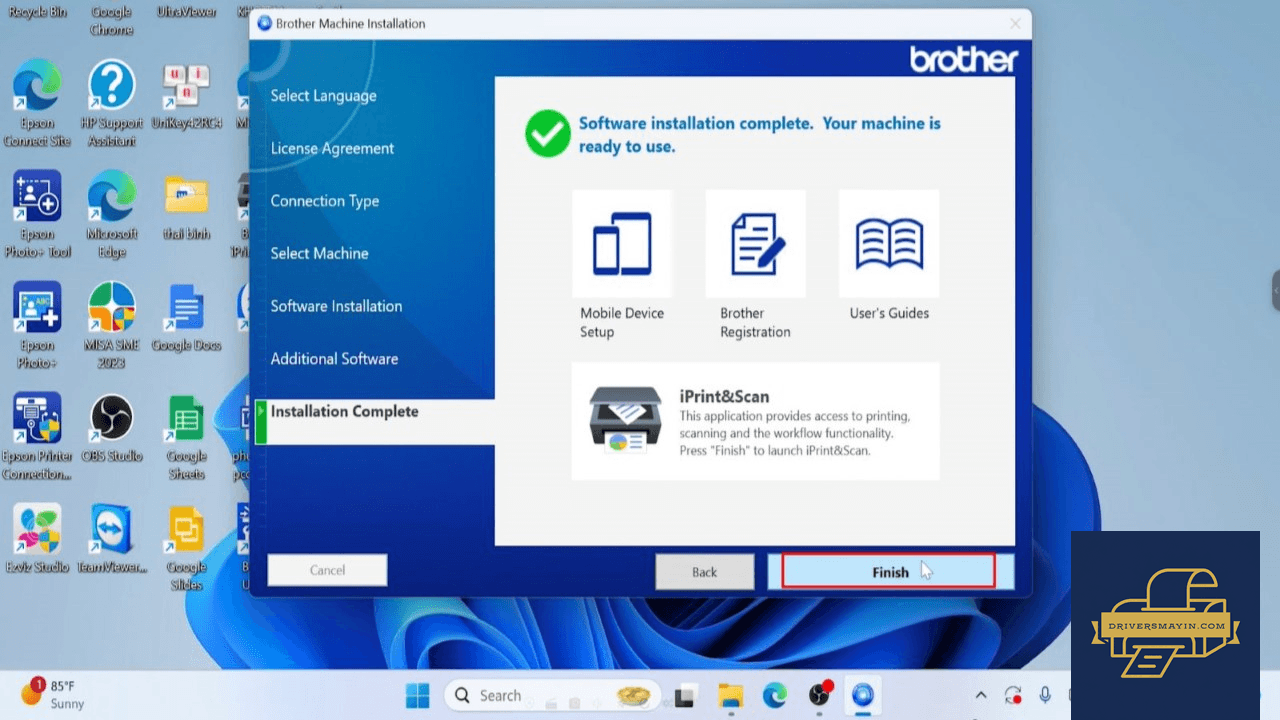Viewport: 1280px width, 720px height.
Task: Select the UniKey42RC4 desktop shortcut
Action: coord(186,98)
